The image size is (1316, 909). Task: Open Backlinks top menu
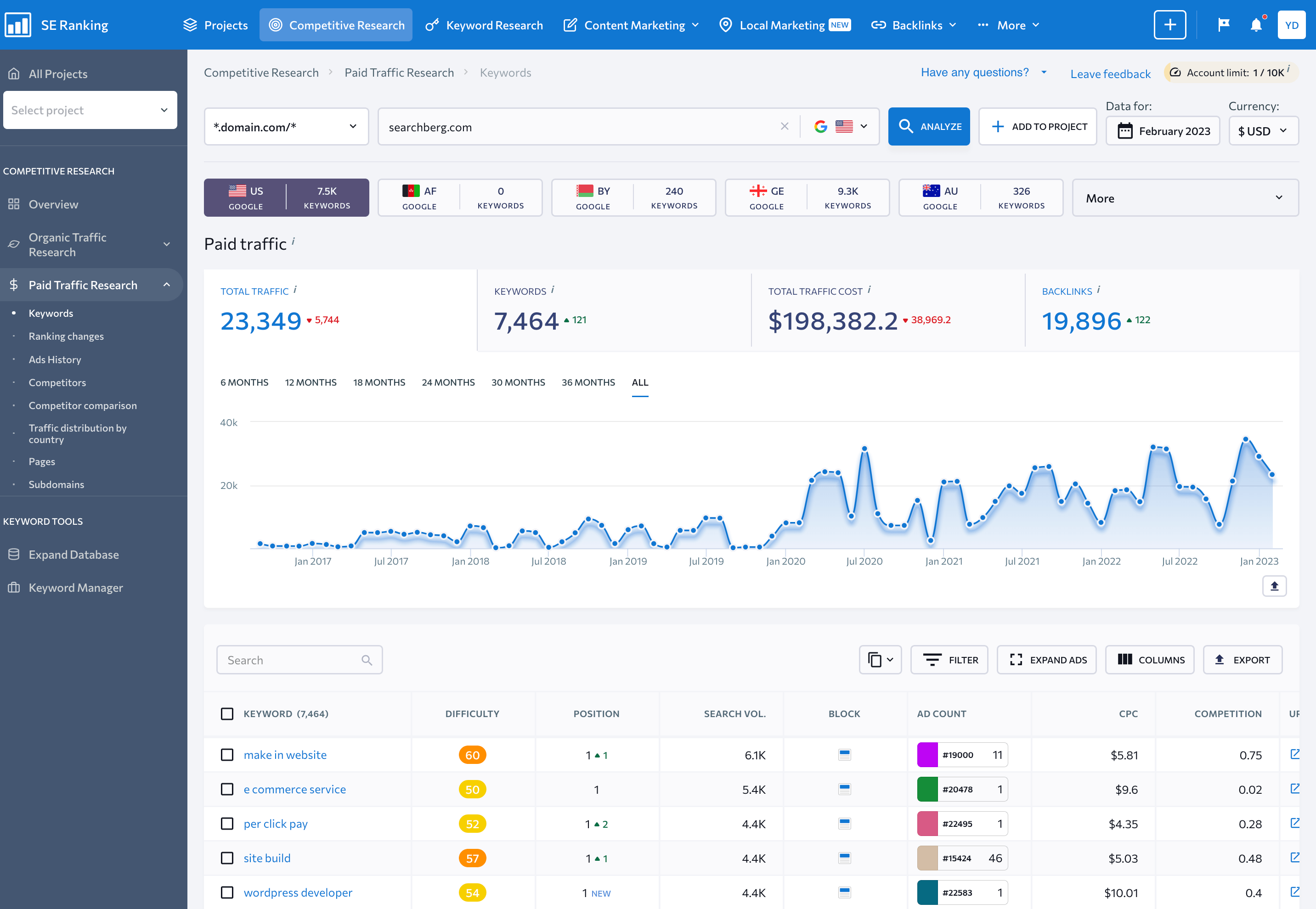pos(913,24)
